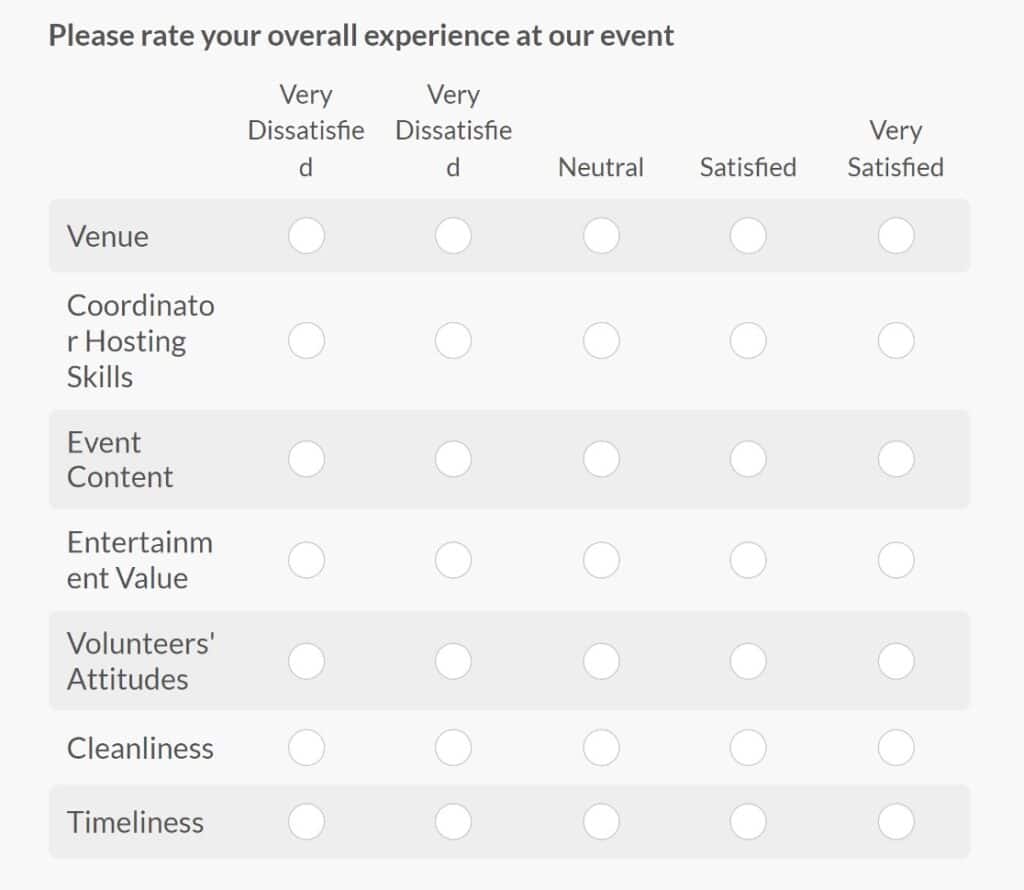The width and height of the screenshot is (1024, 890).
Task: Rate Coordinator Hosting Skills as Very Dissatisfied
Action: [x=306, y=340]
